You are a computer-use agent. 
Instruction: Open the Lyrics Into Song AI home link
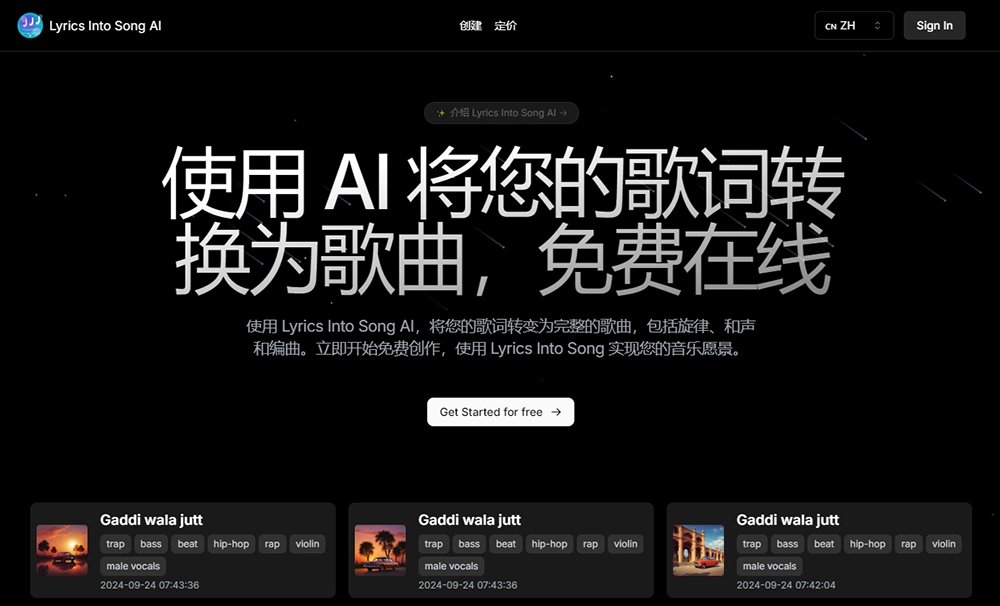tap(89, 26)
